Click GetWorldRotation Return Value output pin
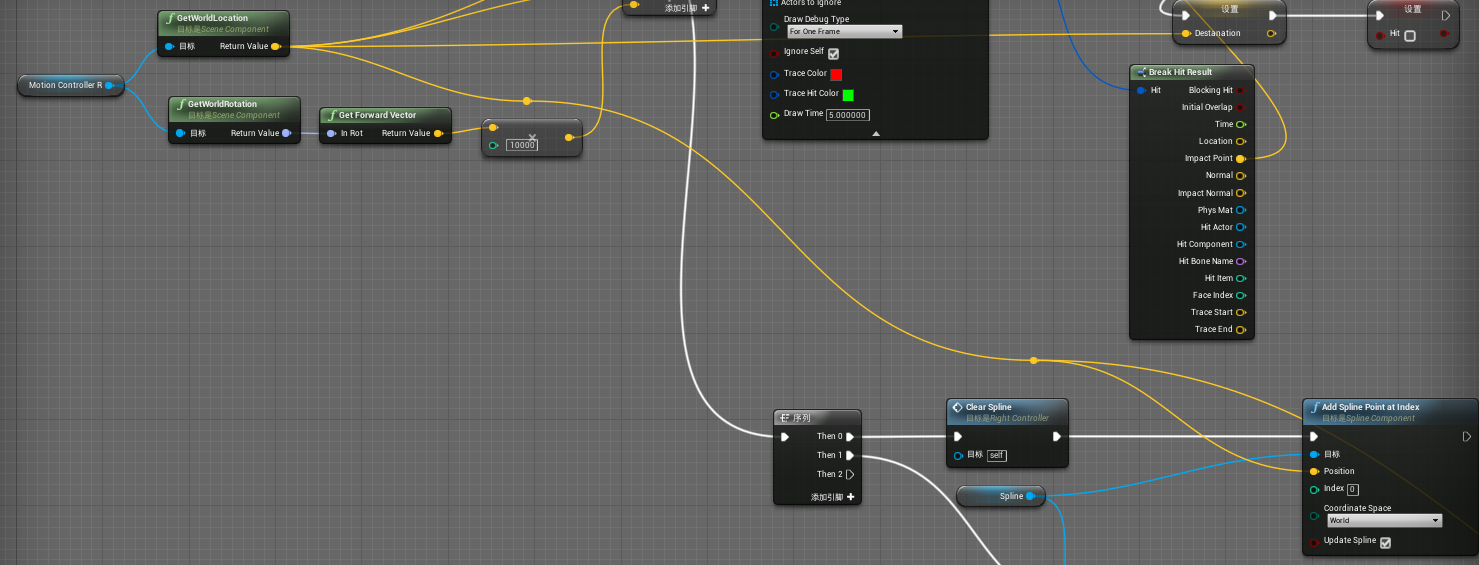 click(286, 133)
